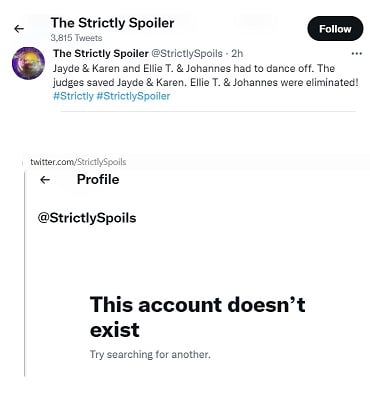Click tweet text line mentioning dance off
This screenshot has height=406, width=370.
pos(194,68)
